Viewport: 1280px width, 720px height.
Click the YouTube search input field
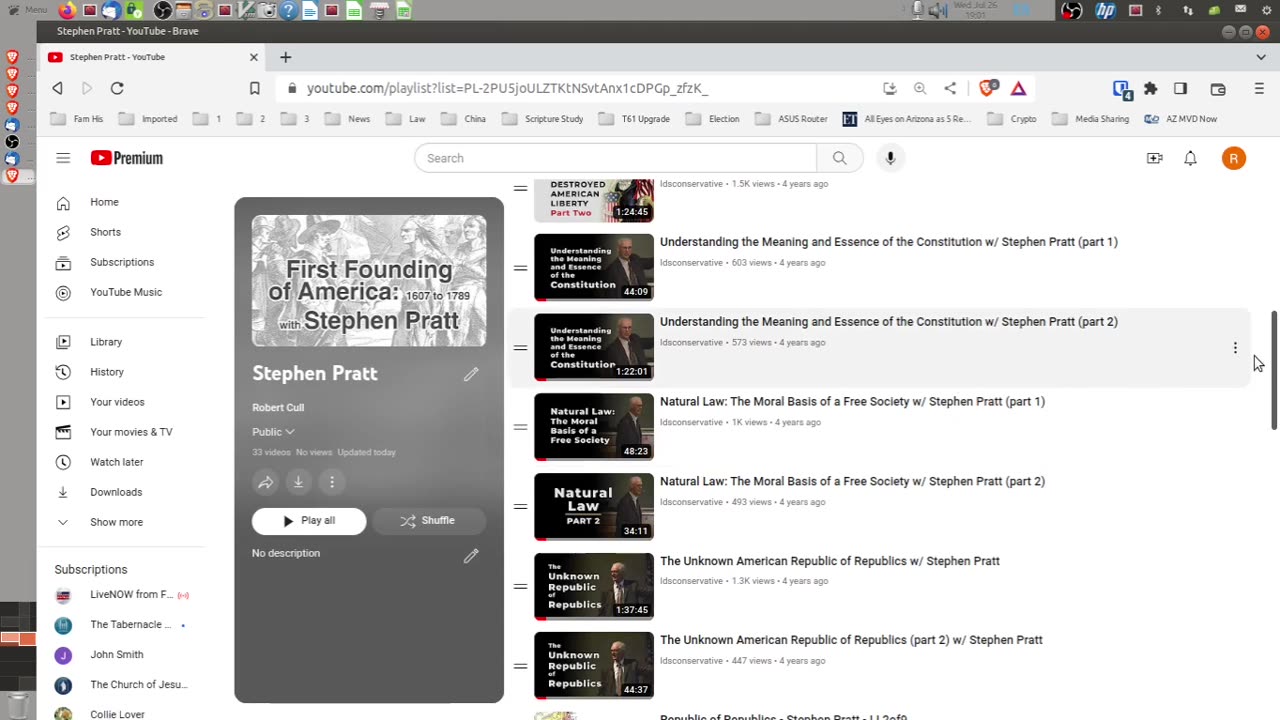[616, 158]
